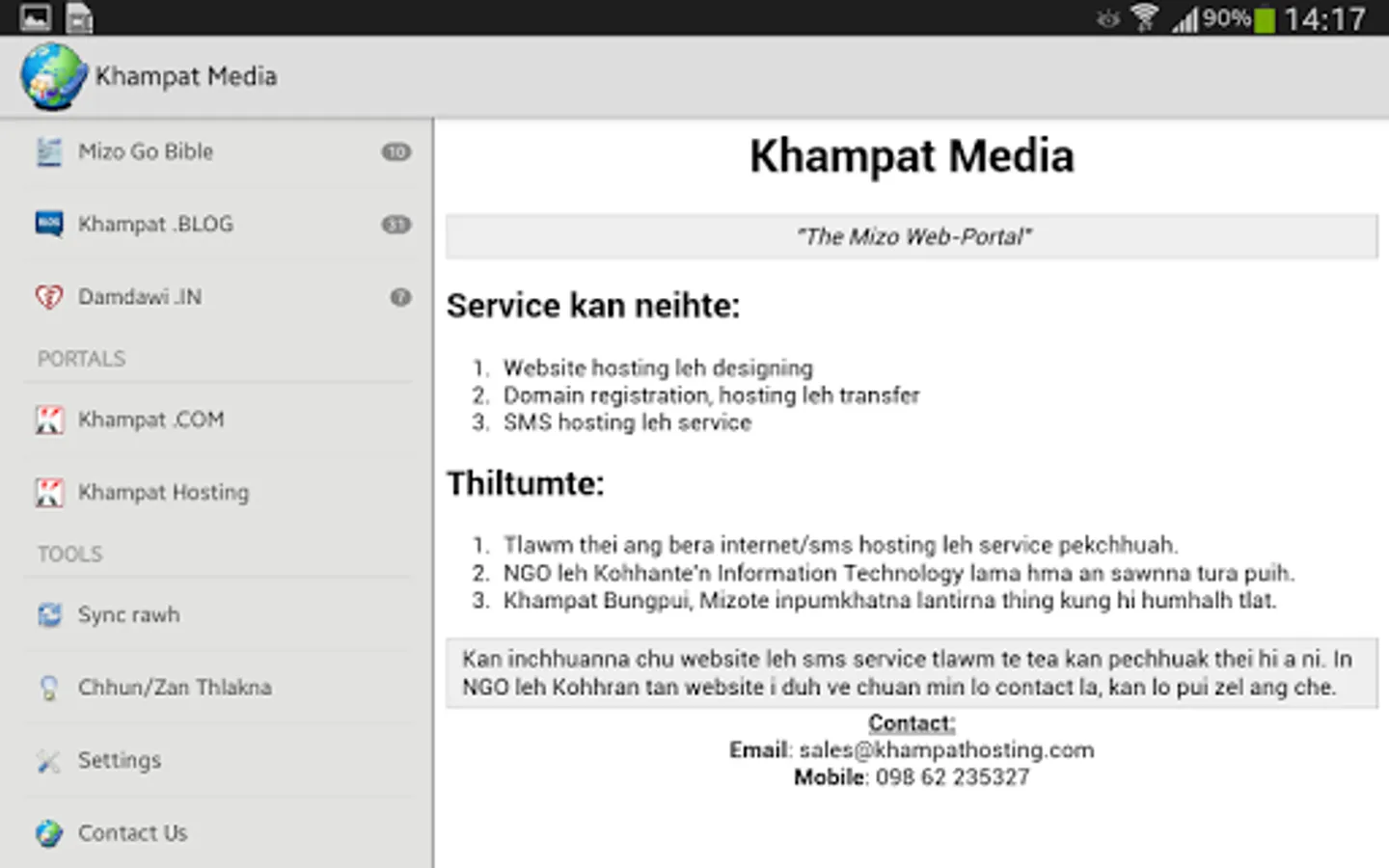Tap "Domain registration, hosting leh transfer" item
The height and width of the screenshot is (868, 1389).
click(712, 395)
